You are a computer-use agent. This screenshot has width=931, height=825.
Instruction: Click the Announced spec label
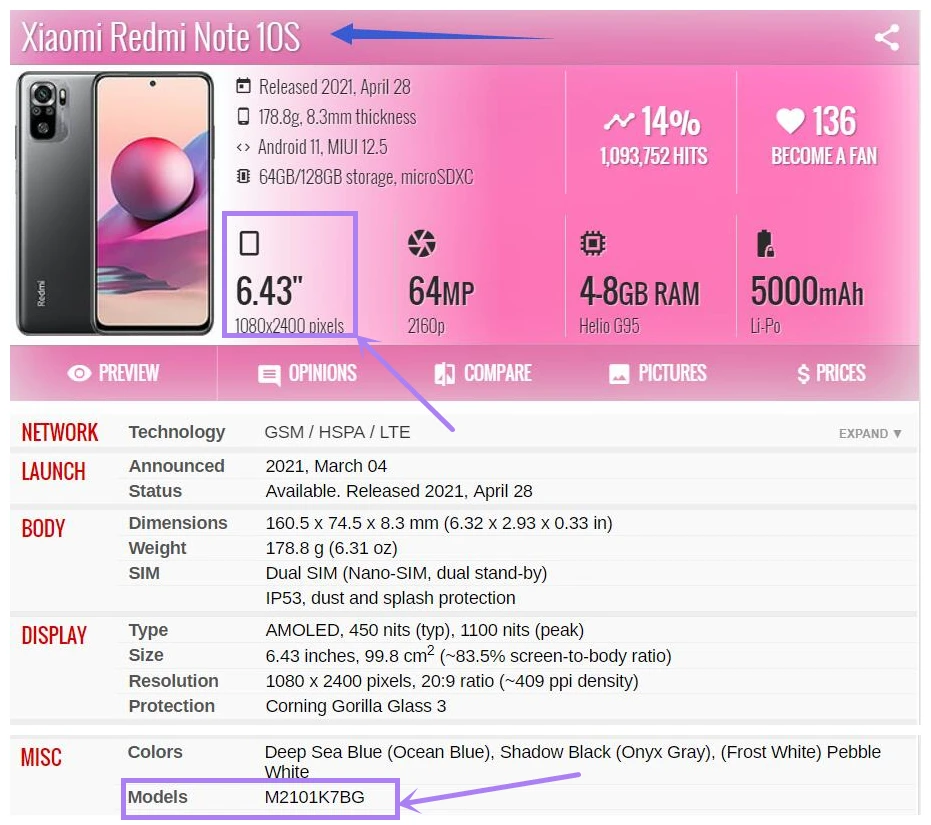pos(176,466)
